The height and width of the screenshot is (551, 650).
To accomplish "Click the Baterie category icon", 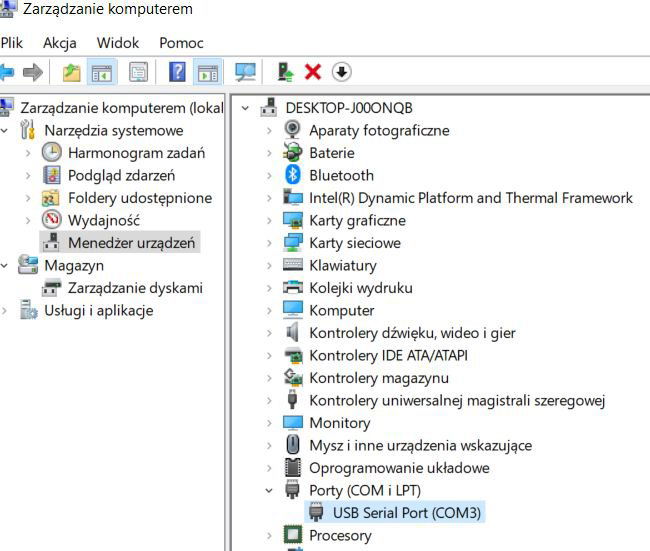I will click(x=293, y=152).
